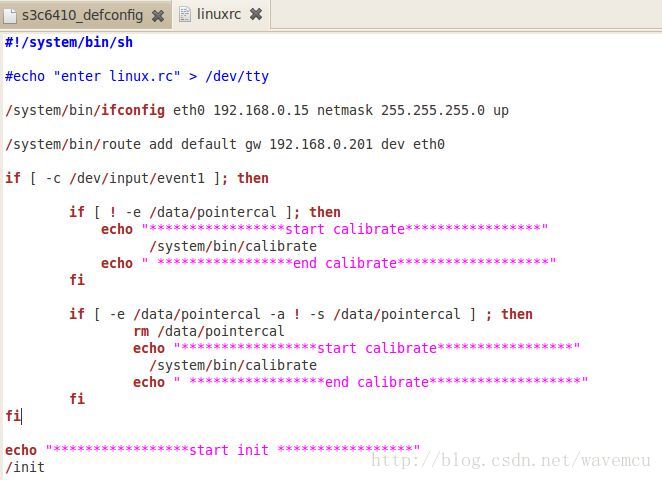The width and height of the screenshot is (662, 480).
Task: Click the gateway address 192.168.0.201
Action: pyautogui.click(x=321, y=144)
